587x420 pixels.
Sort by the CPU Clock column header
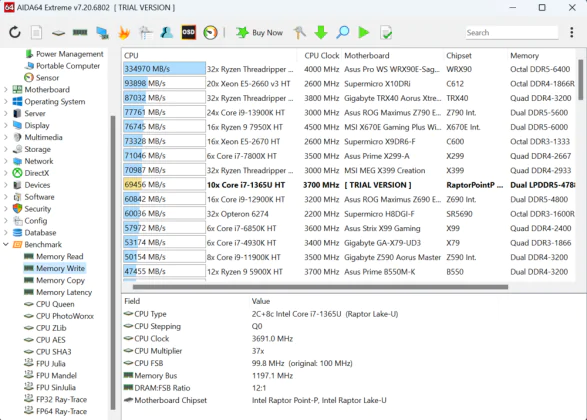point(321,56)
